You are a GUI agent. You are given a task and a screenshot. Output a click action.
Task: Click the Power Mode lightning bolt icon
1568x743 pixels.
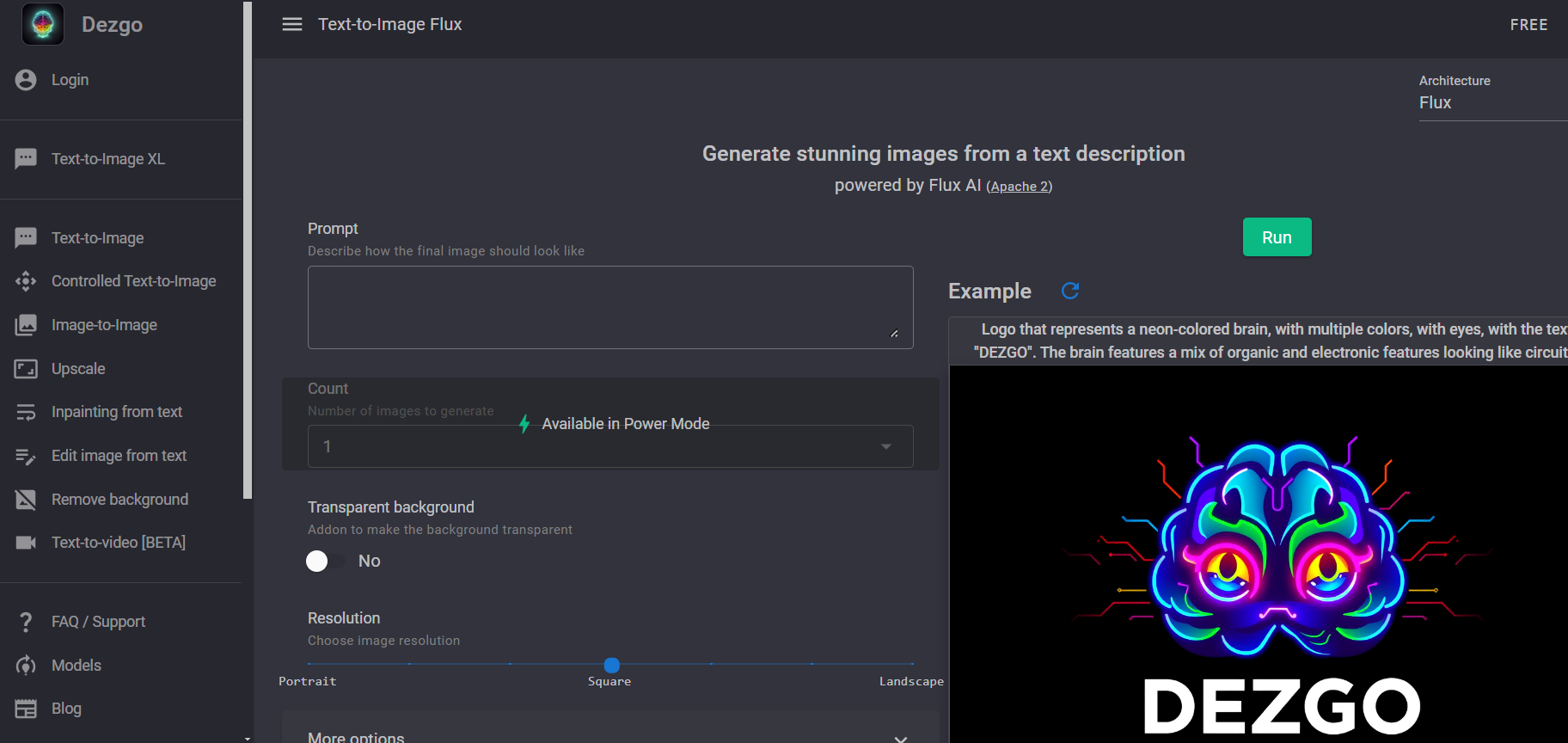click(524, 424)
